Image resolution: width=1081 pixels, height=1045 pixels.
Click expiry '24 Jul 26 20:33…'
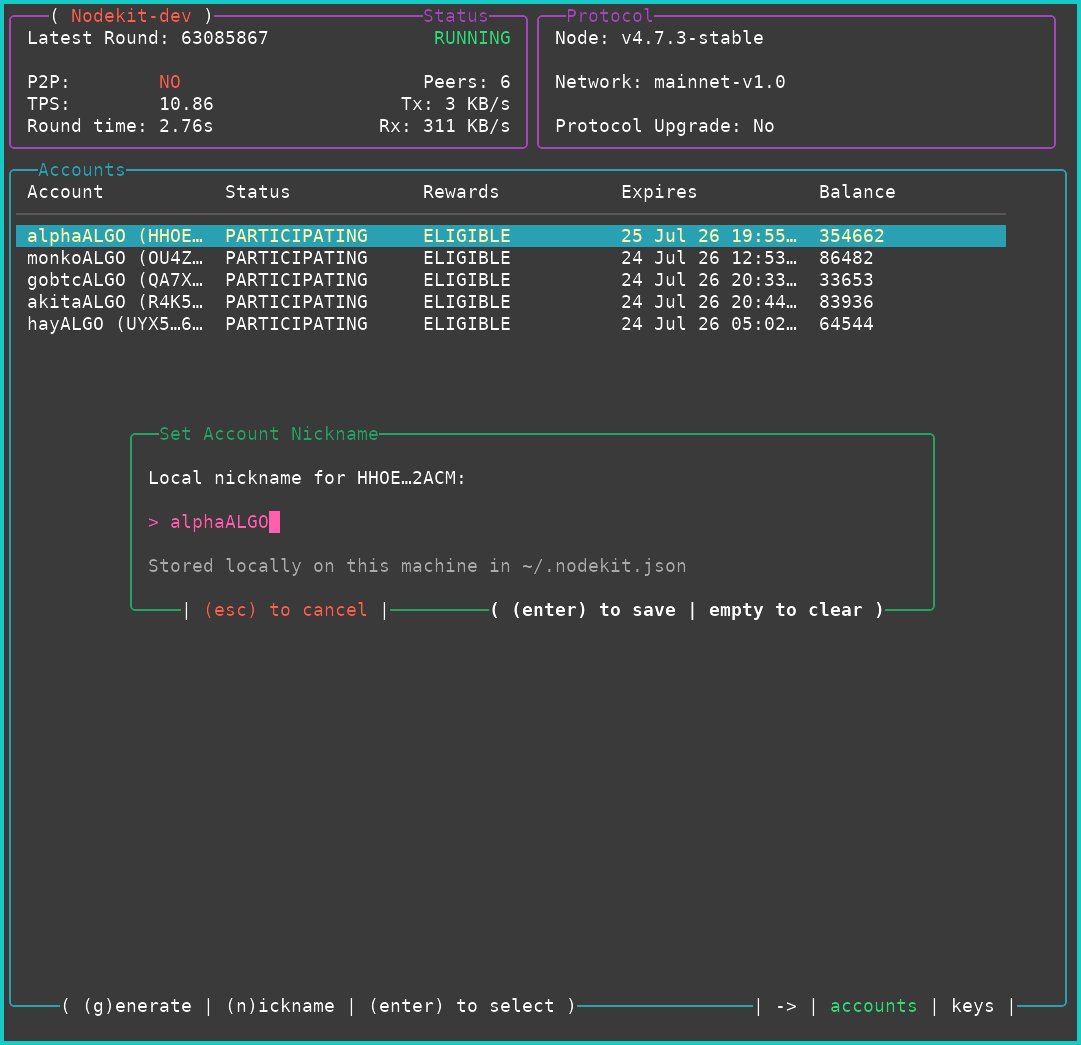click(x=709, y=280)
